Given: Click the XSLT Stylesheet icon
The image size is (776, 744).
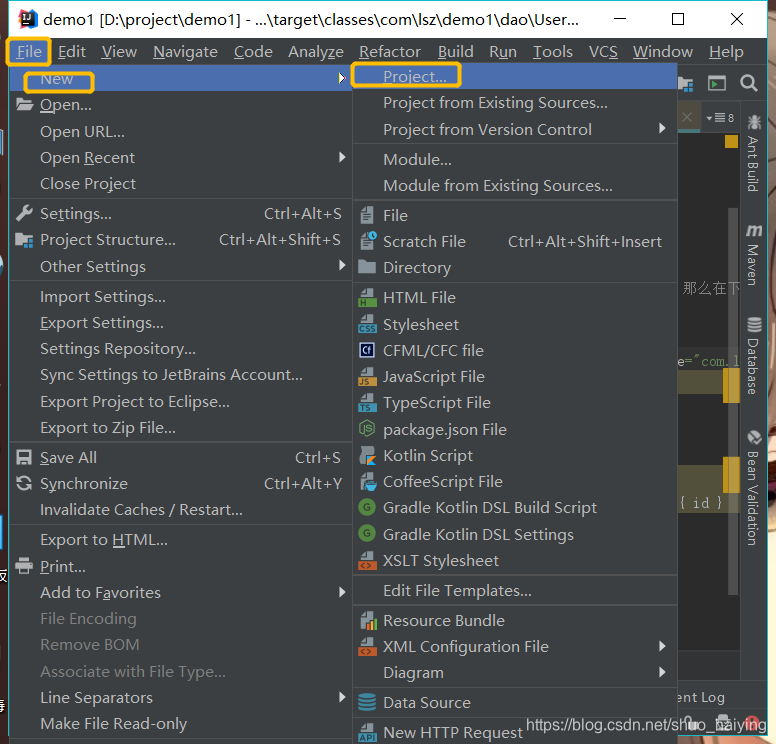Looking at the screenshot, I should [367, 561].
